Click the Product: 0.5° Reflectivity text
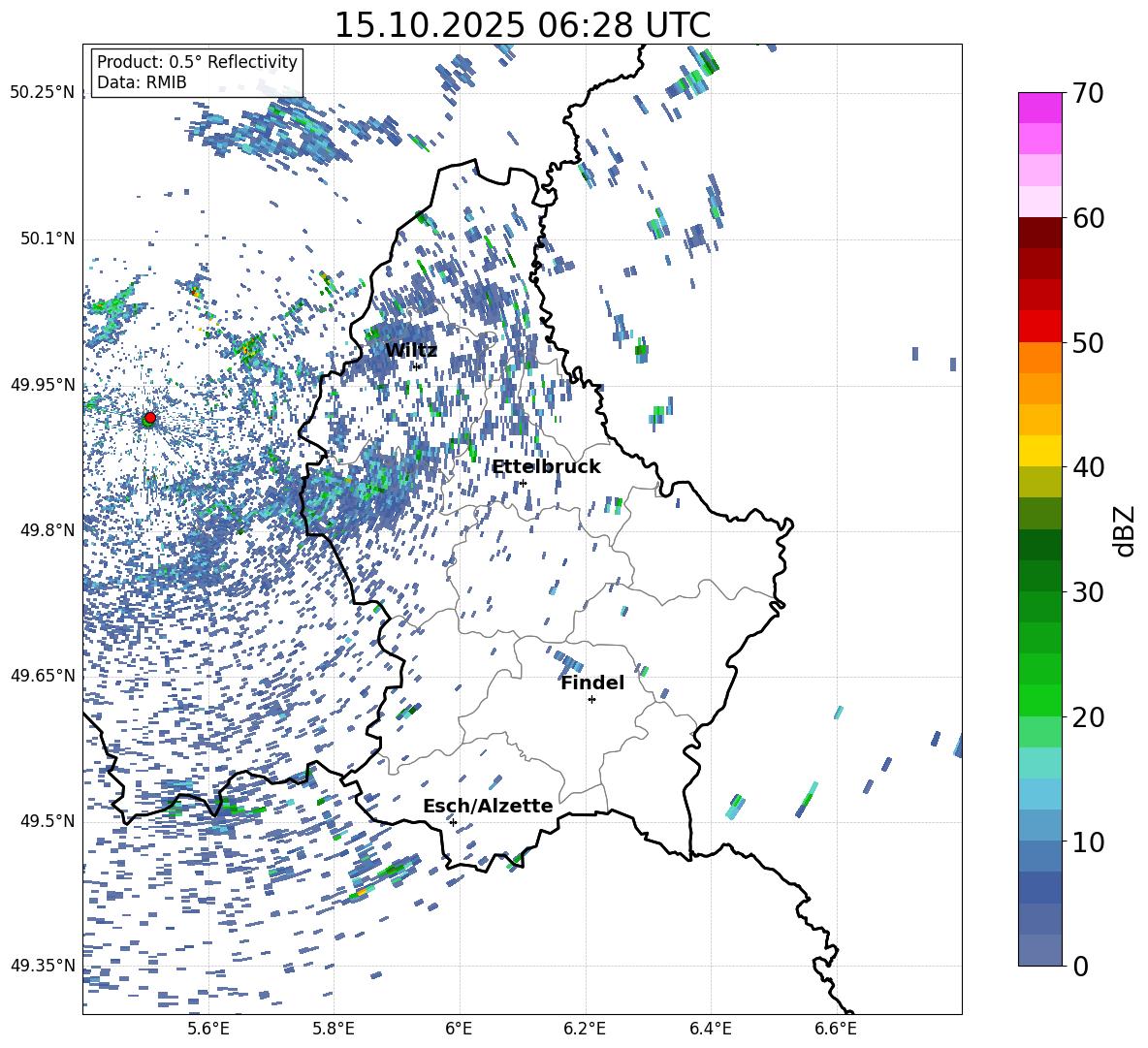1148x1048 pixels. (197, 62)
